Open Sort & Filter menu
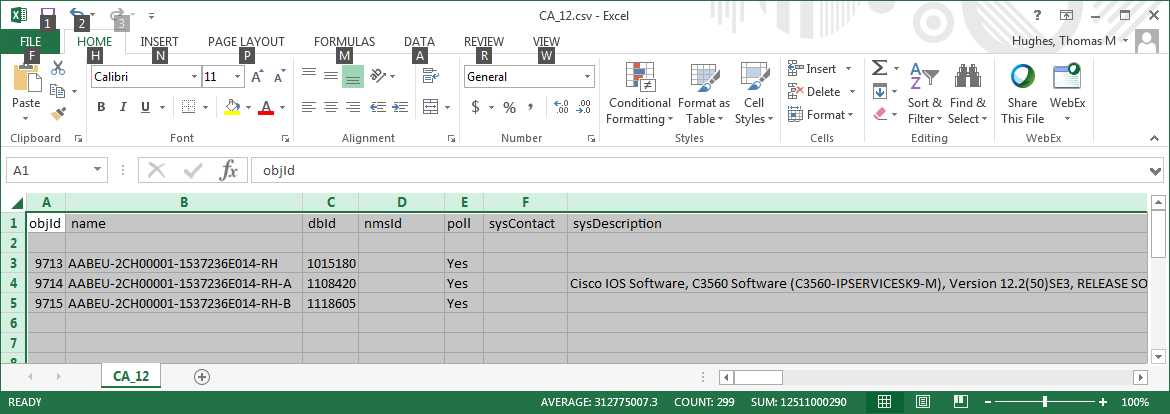1170x414 pixels. (925, 93)
